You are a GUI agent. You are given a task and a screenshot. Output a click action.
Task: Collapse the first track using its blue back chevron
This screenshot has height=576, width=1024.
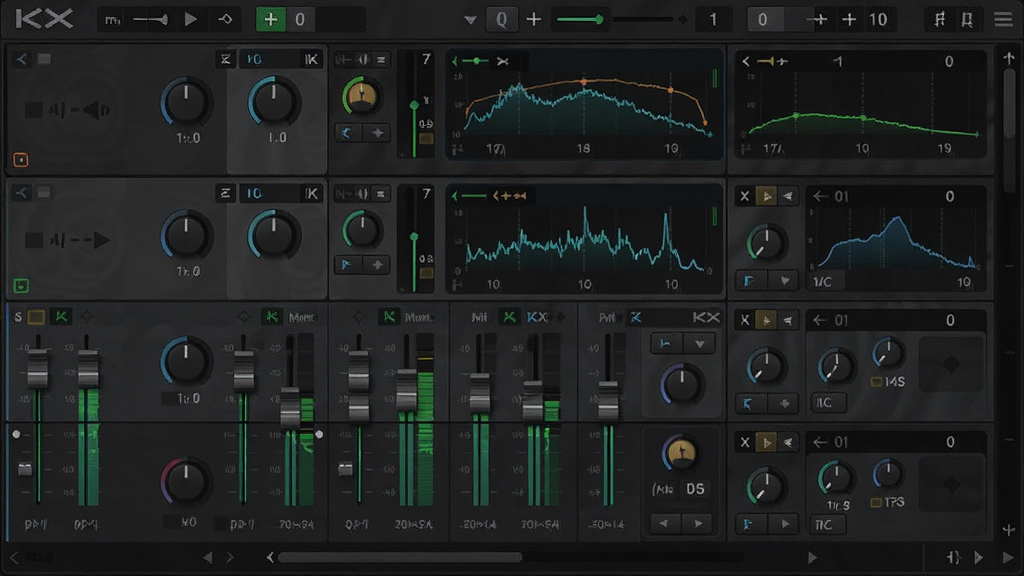(x=22, y=59)
